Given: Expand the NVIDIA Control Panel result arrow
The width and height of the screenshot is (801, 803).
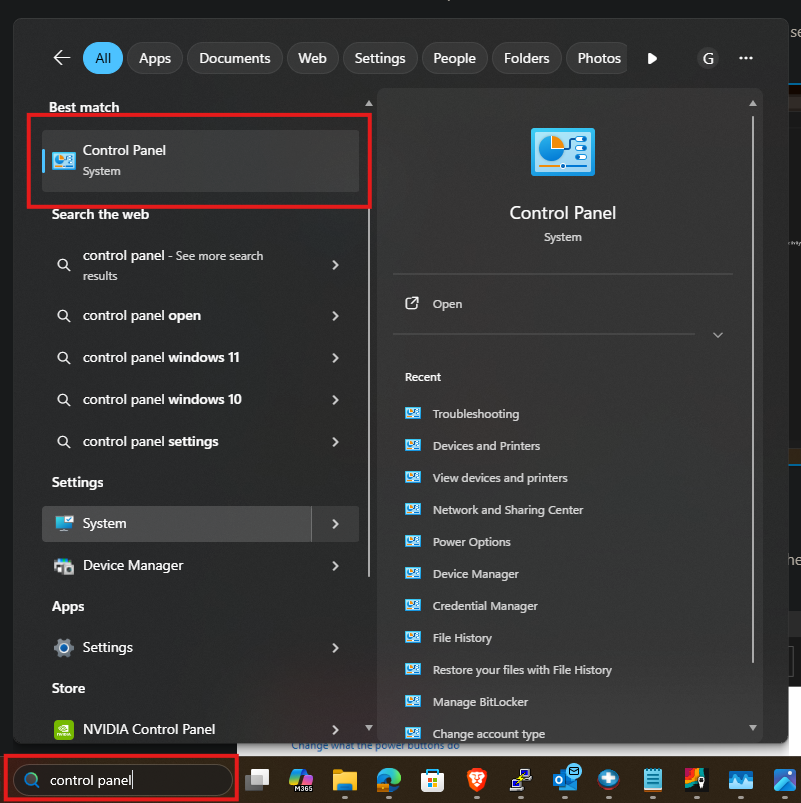Looking at the screenshot, I should [335, 730].
